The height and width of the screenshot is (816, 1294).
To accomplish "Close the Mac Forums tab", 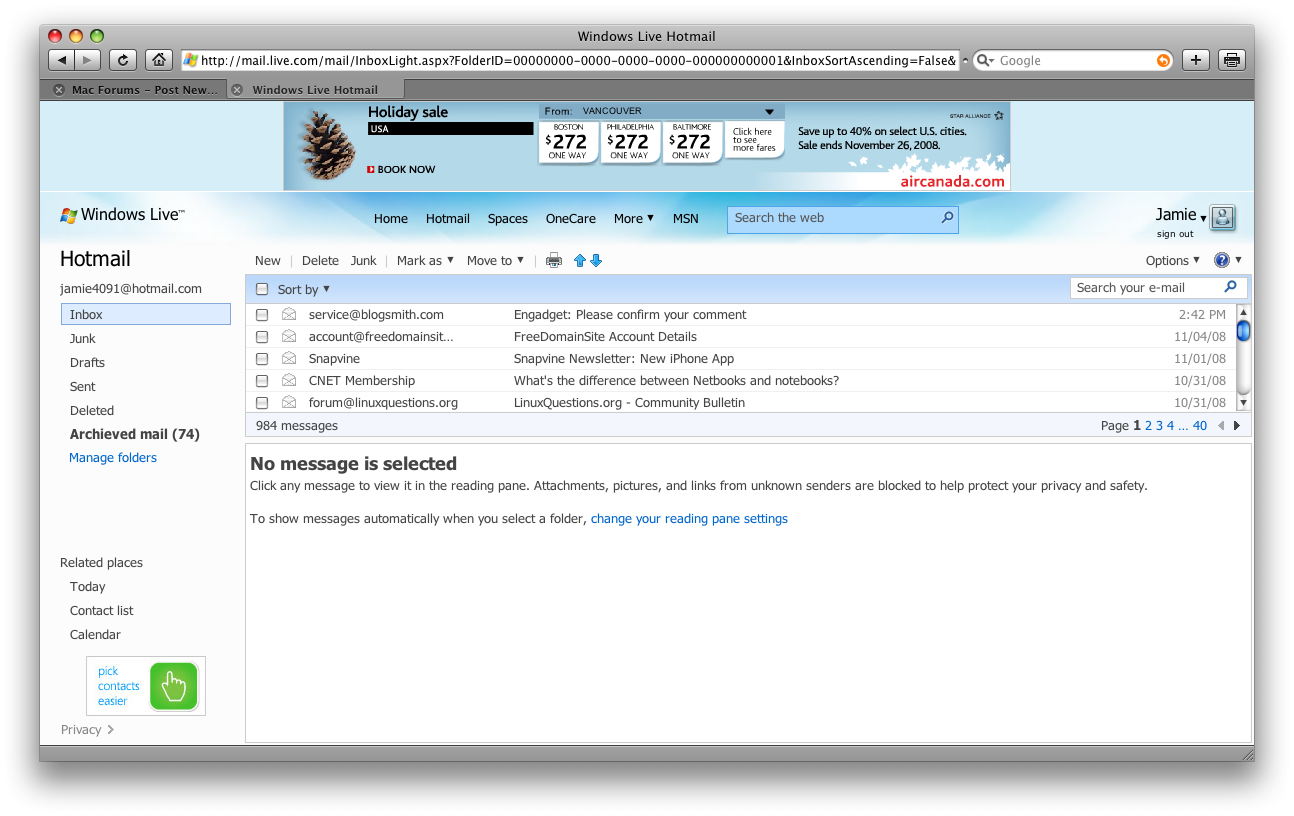I will click(x=60, y=90).
